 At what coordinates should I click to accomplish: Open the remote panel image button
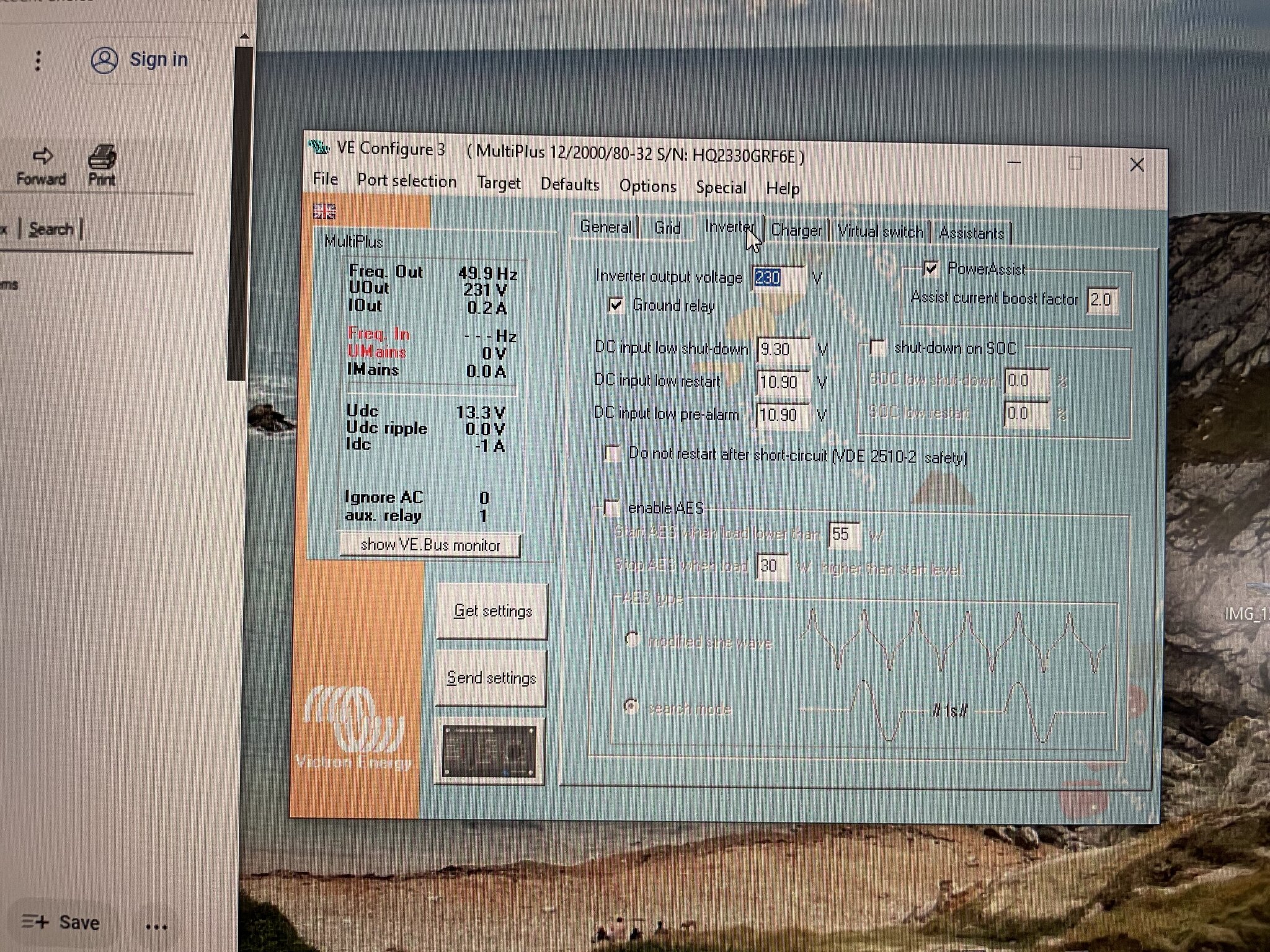pyautogui.click(x=490, y=751)
